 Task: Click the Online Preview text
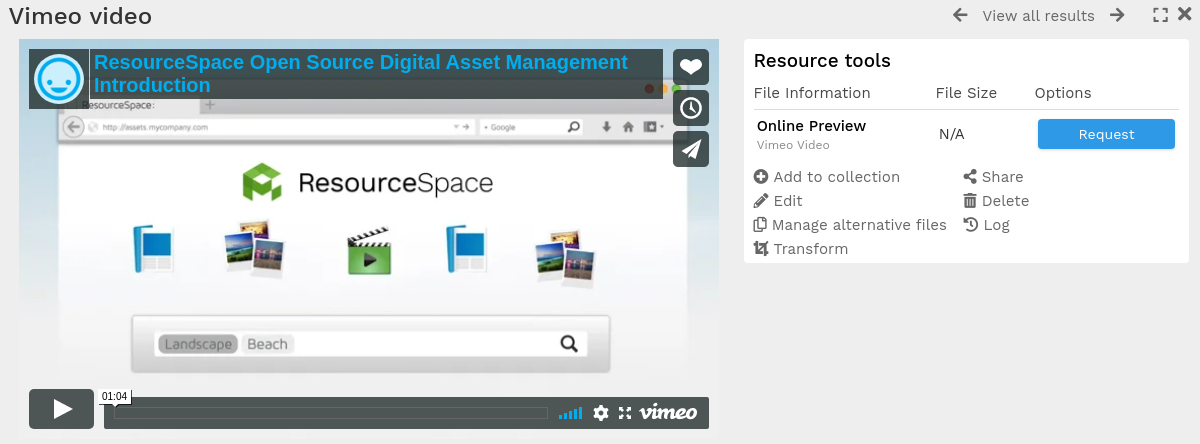[811, 126]
